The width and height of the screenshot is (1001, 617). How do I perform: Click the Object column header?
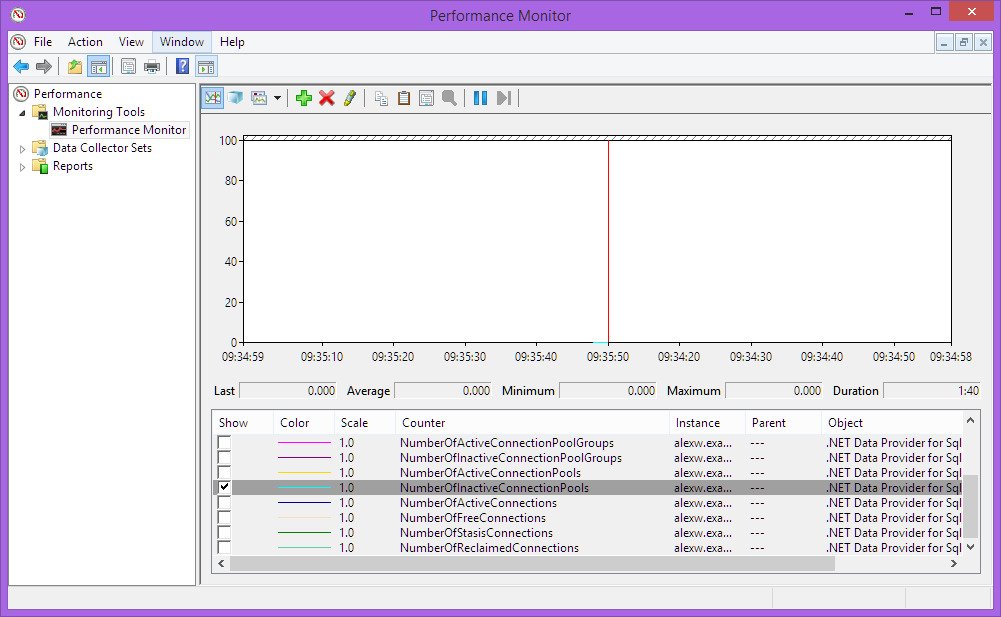(892, 423)
